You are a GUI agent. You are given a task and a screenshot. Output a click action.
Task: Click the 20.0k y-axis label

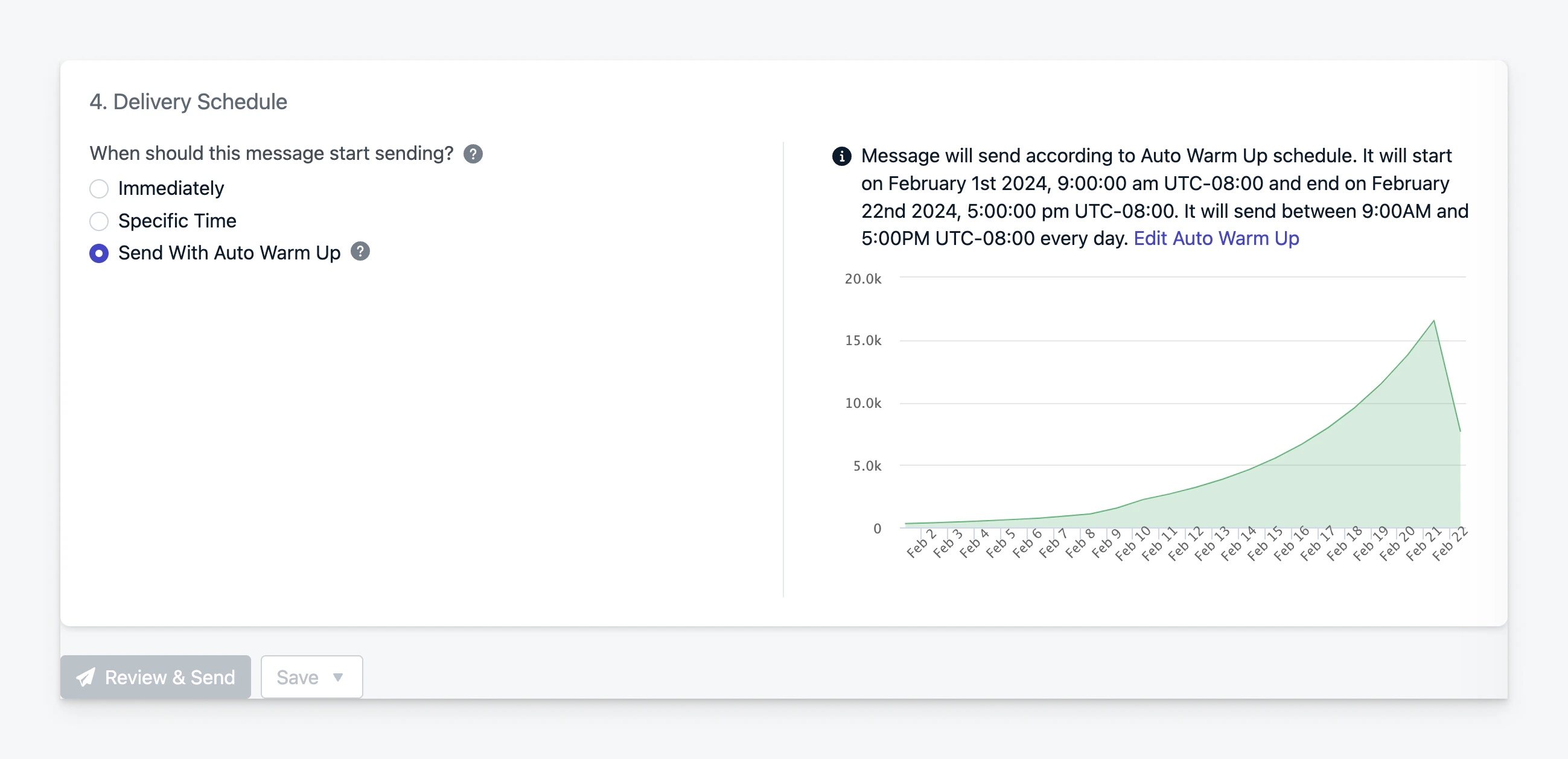[862, 279]
